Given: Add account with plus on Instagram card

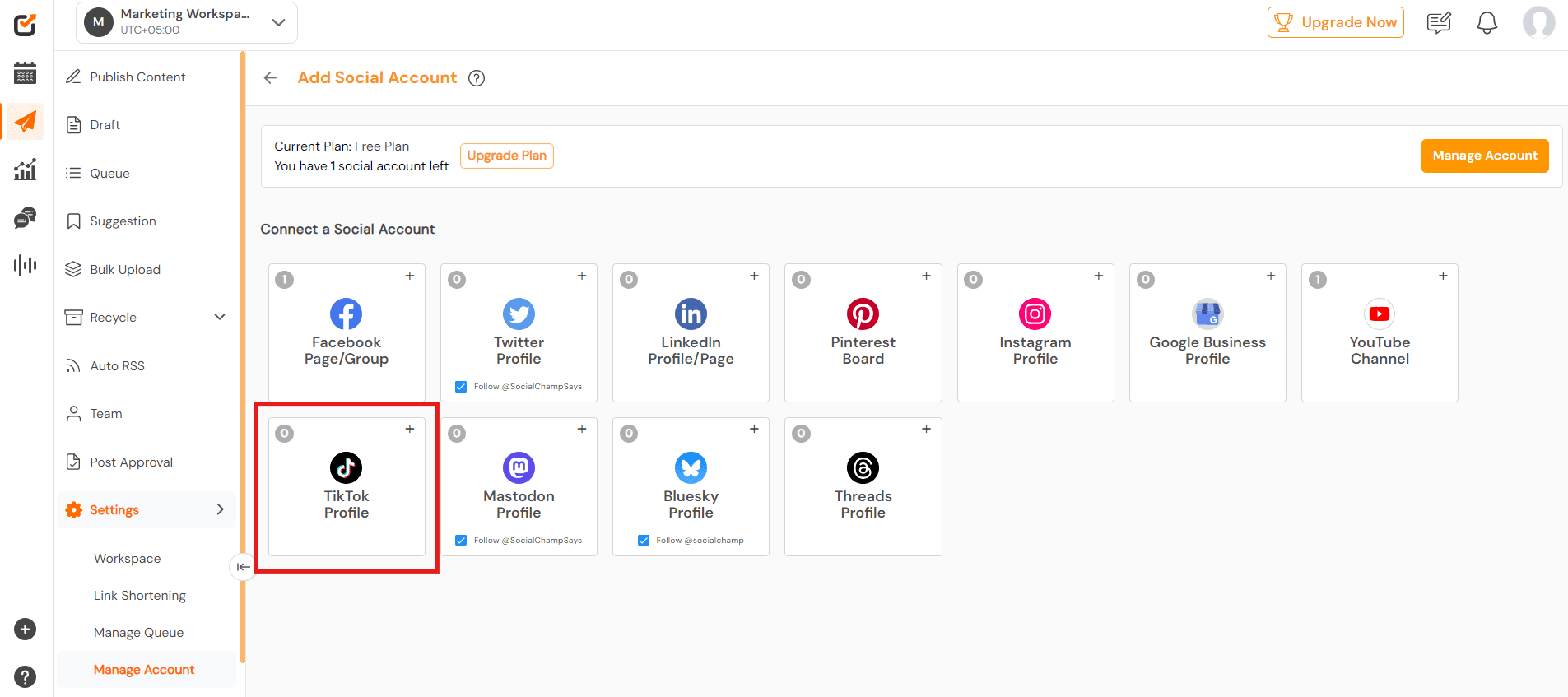Looking at the screenshot, I should pos(1098,276).
